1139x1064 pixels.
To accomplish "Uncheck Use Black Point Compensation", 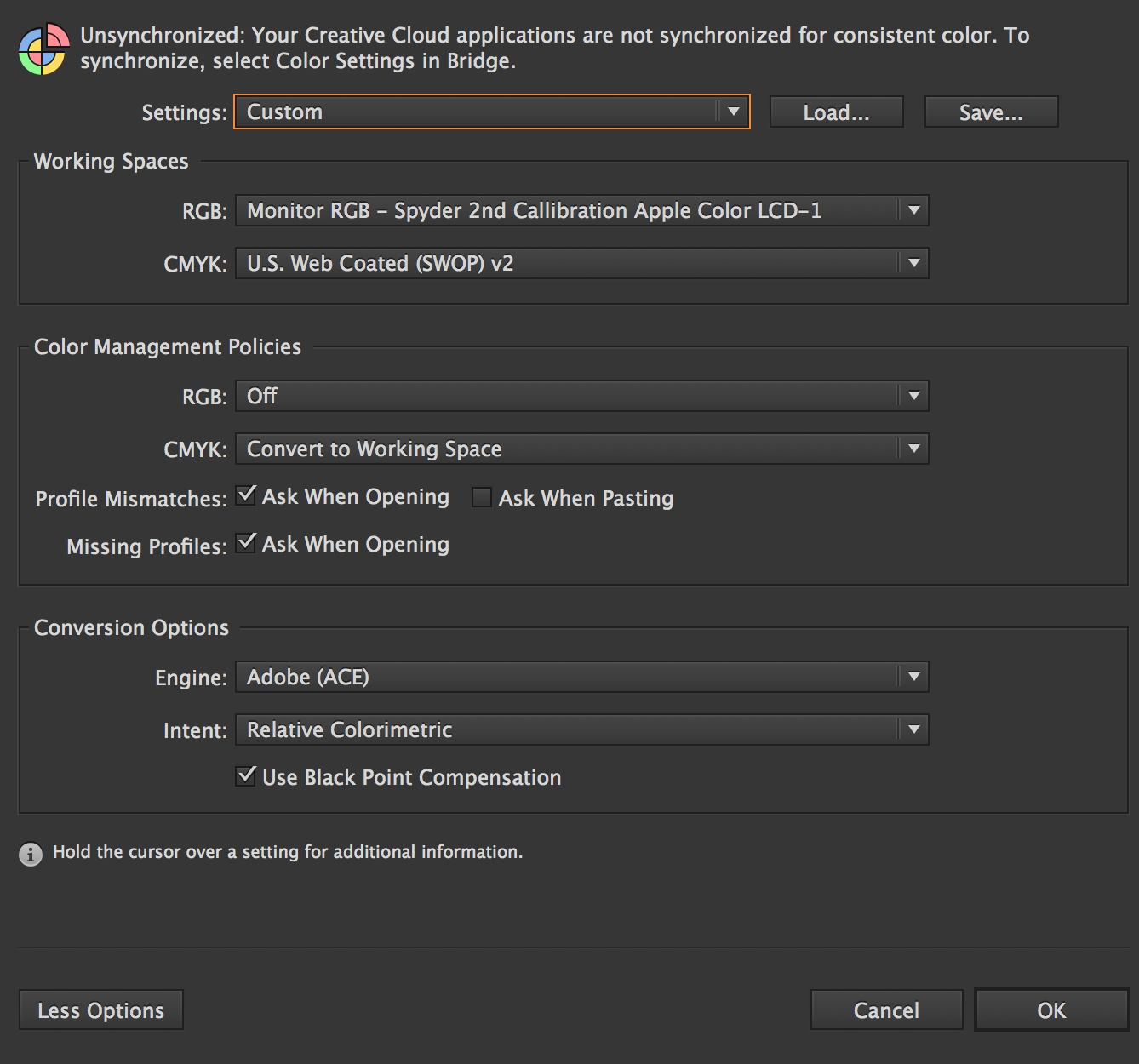I will pyautogui.click(x=246, y=776).
